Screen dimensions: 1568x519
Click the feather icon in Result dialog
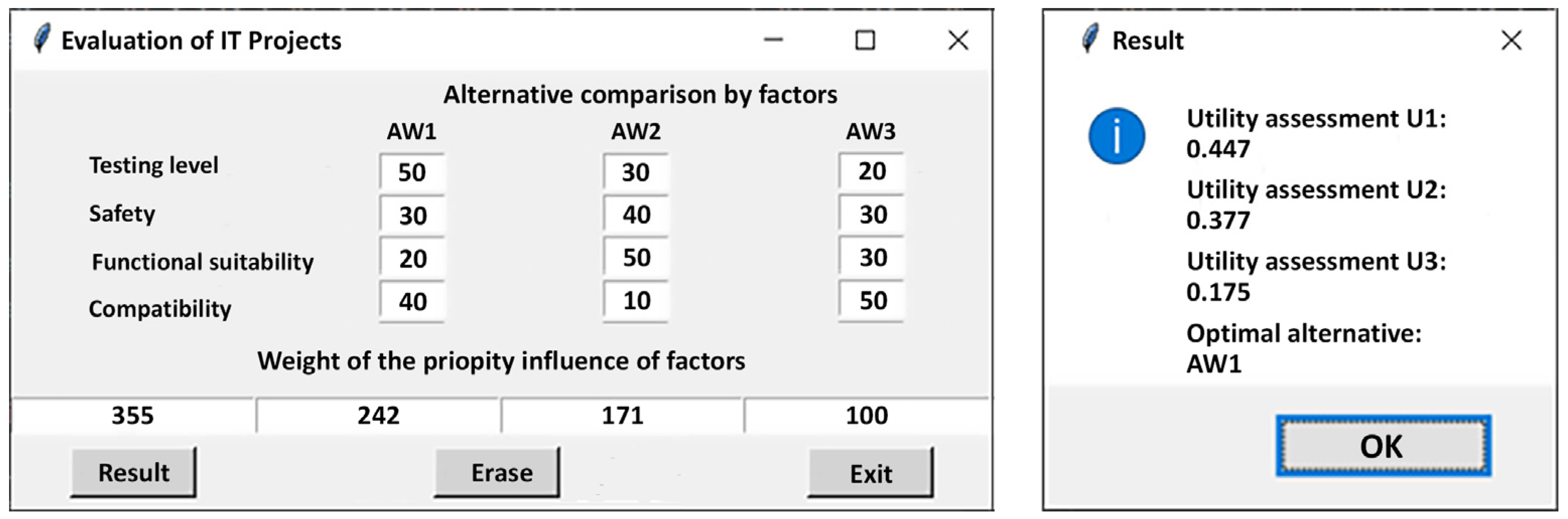click(x=1090, y=39)
